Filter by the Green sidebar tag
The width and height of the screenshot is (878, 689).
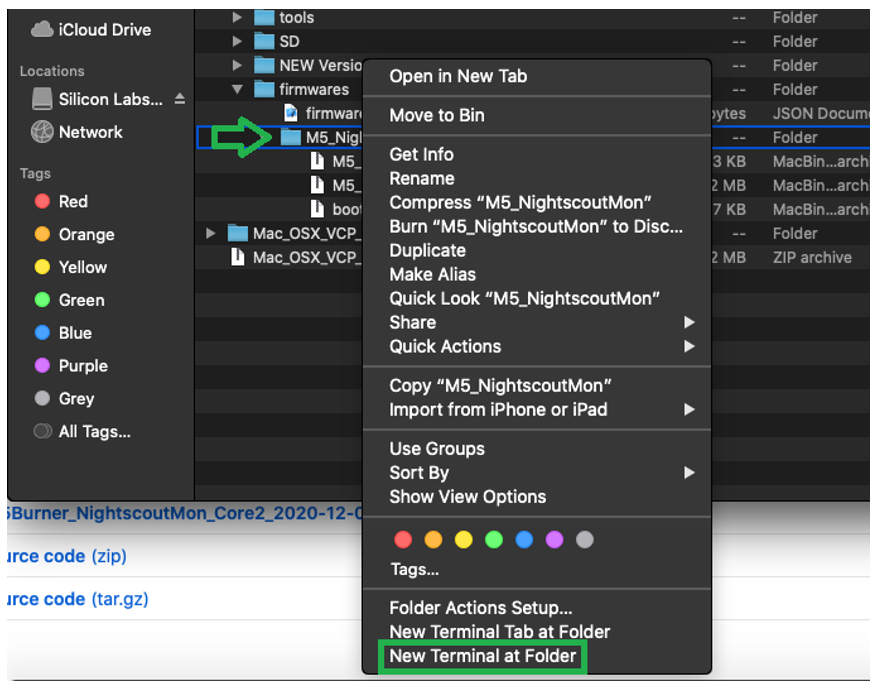69,300
